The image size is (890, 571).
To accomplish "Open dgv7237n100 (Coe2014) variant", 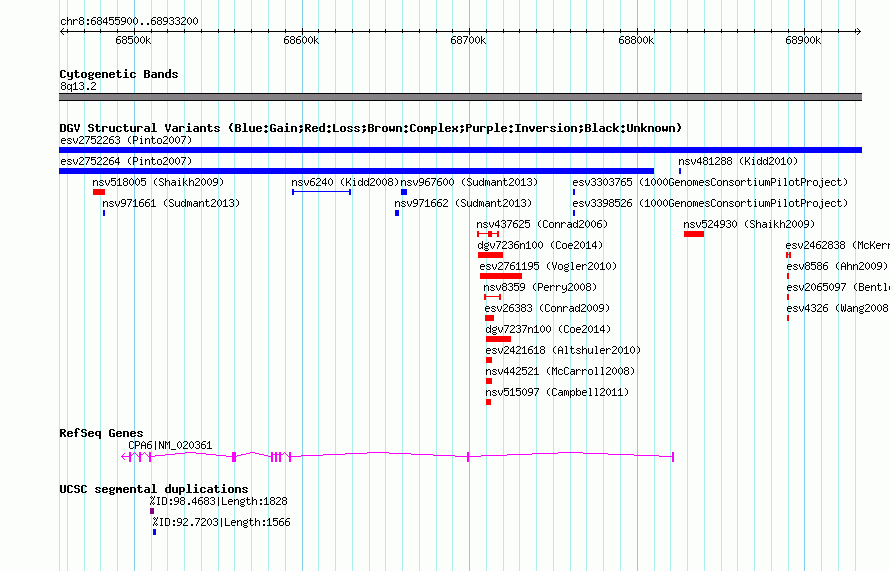I will [x=548, y=329].
